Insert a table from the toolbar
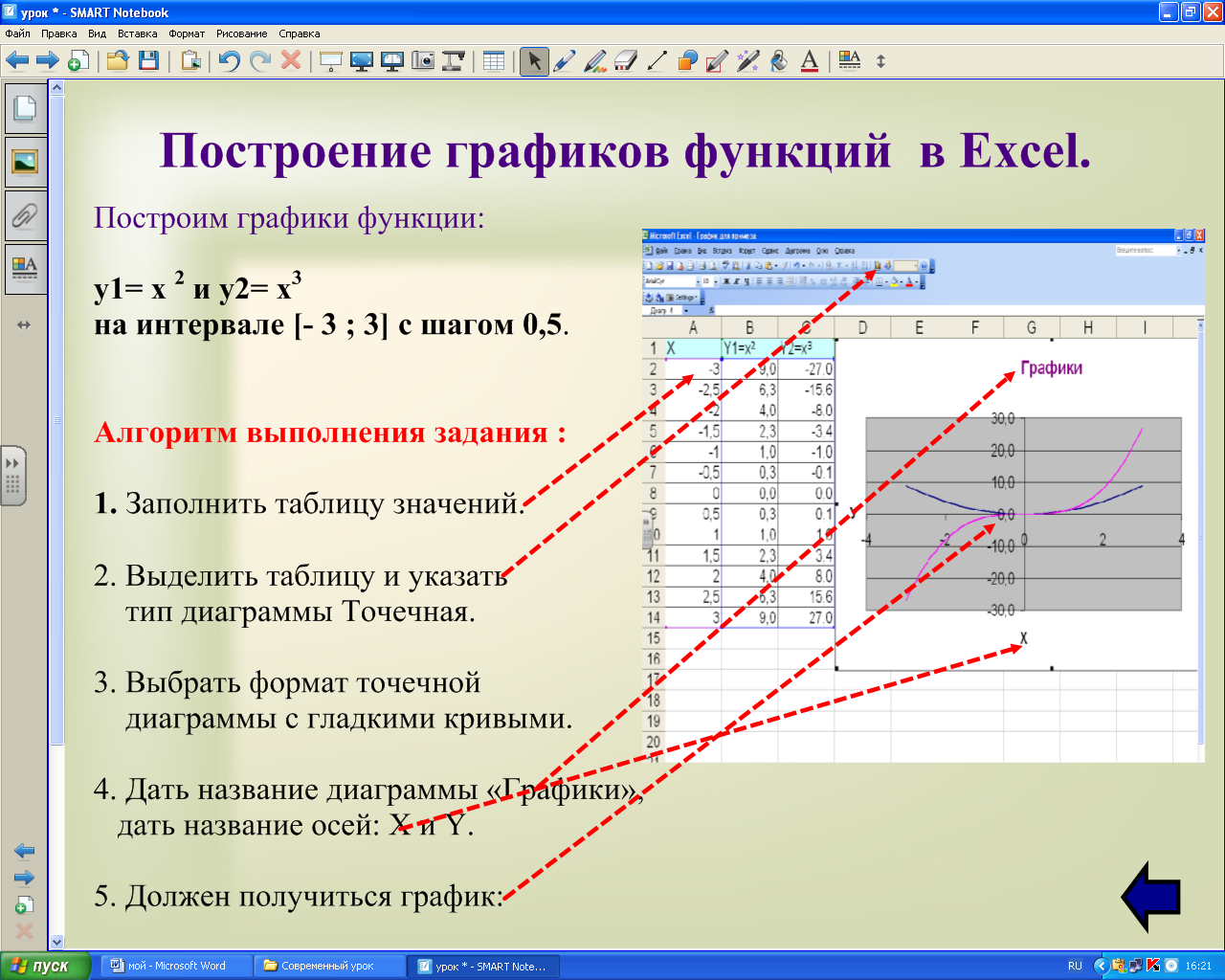 click(494, 61)
